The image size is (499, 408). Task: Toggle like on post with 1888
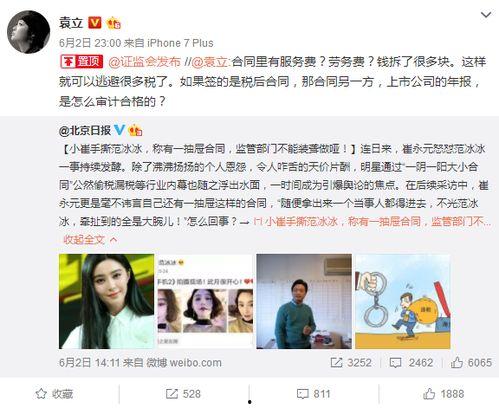point(444,394)
